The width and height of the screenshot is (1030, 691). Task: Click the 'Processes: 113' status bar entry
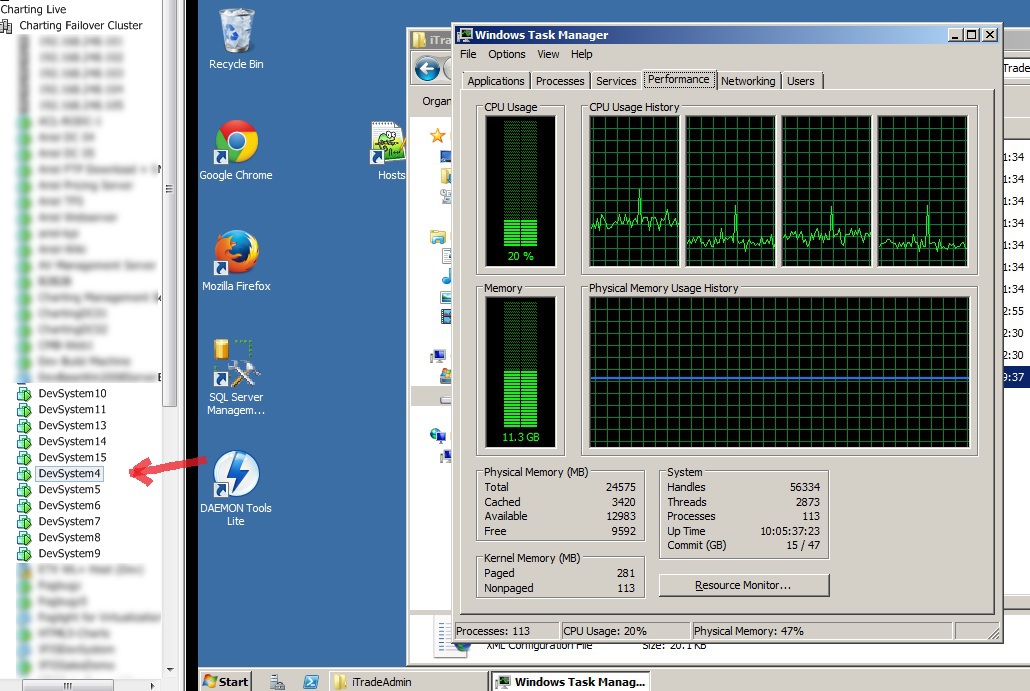coord(506,631)
